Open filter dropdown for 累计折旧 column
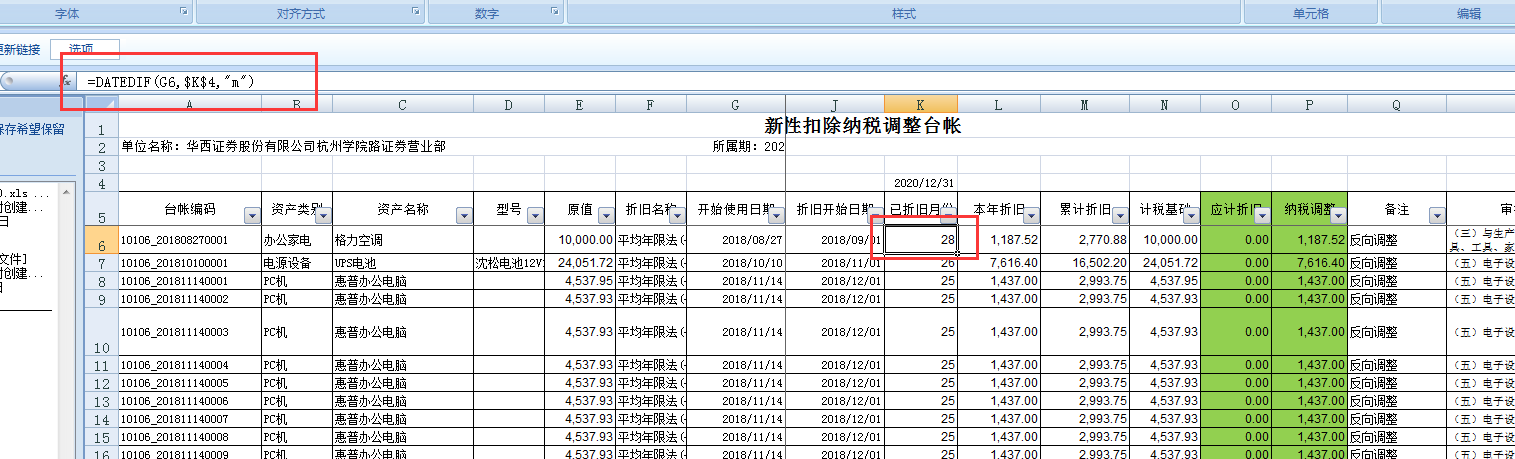 point(1117,215)
